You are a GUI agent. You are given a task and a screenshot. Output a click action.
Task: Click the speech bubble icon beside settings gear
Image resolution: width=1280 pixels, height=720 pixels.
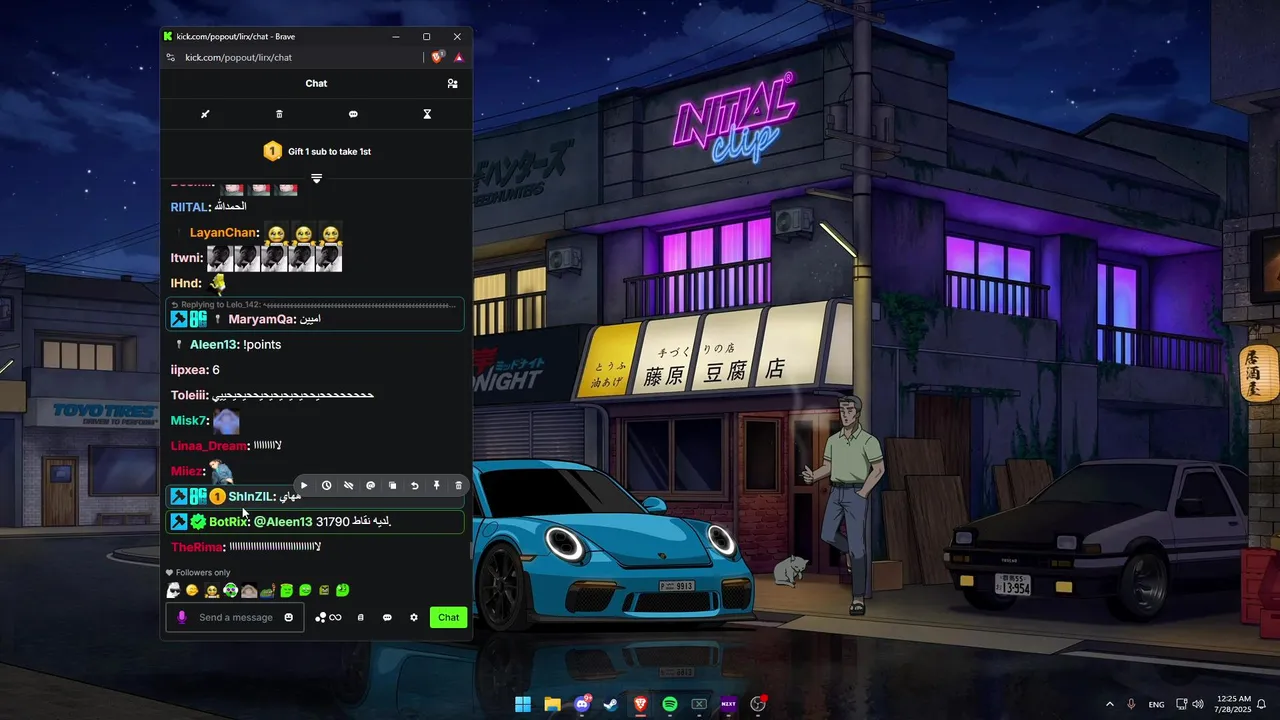tap(387, 618)
